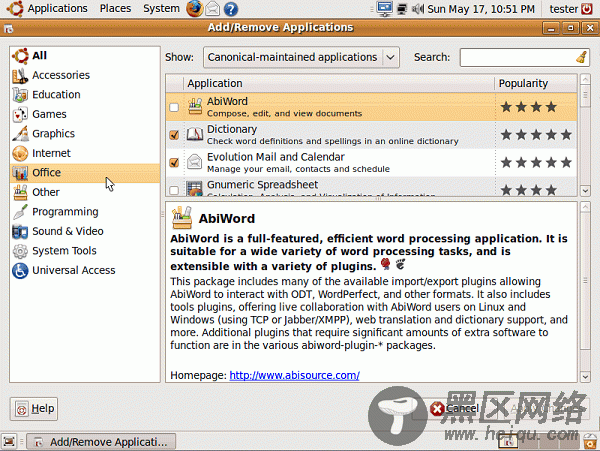Select the Games category label
Image resolution: width=600 pixels, height=451 pixels.
(49, 114)
